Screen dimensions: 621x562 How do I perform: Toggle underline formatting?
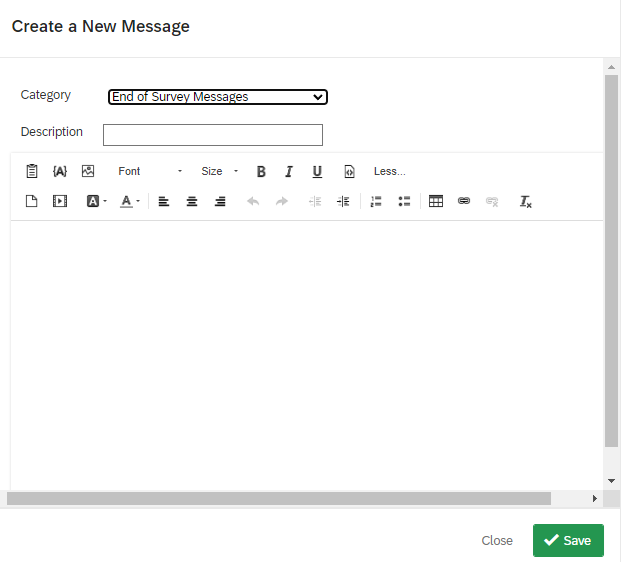click(x=317, y=171)
